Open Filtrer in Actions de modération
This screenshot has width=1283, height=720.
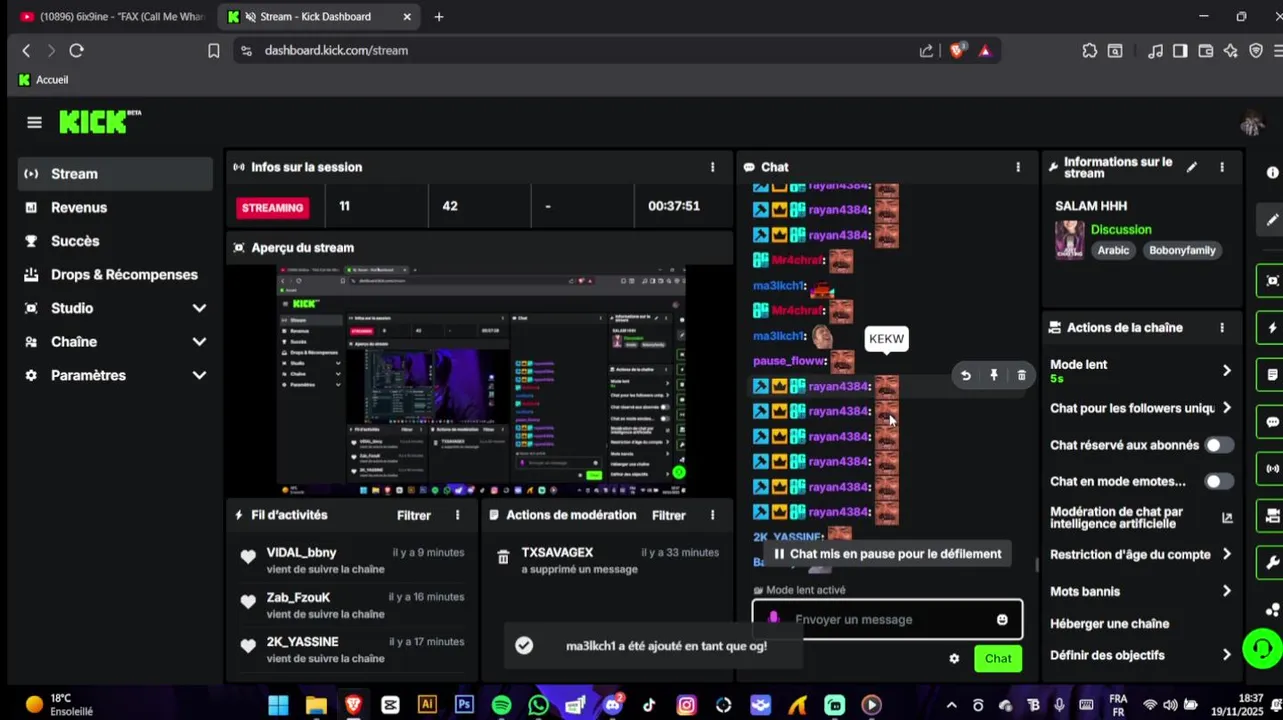click(x=669, y=515)
